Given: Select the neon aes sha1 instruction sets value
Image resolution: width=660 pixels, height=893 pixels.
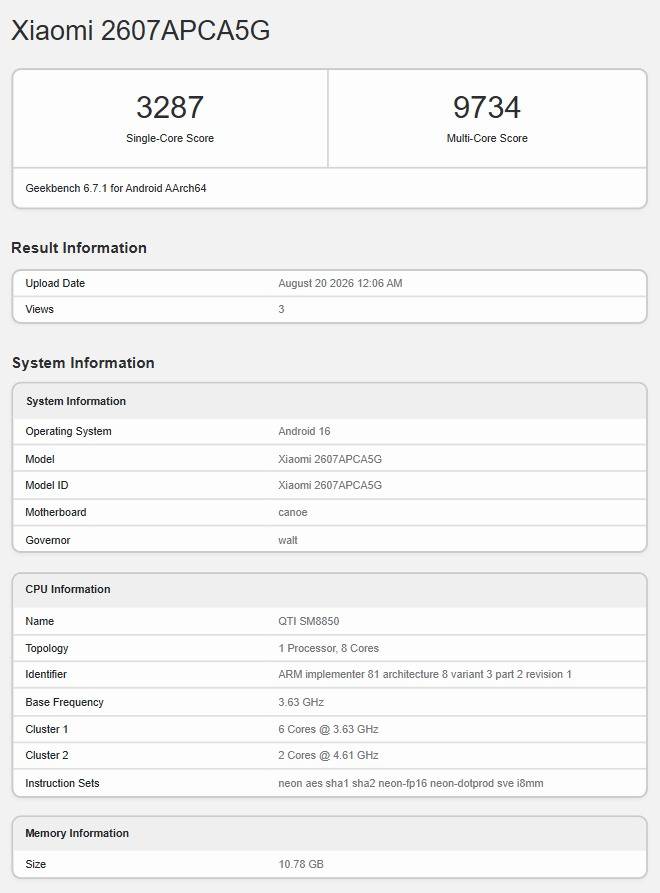Looking at the screenshot, I should [x=411, y=783].
